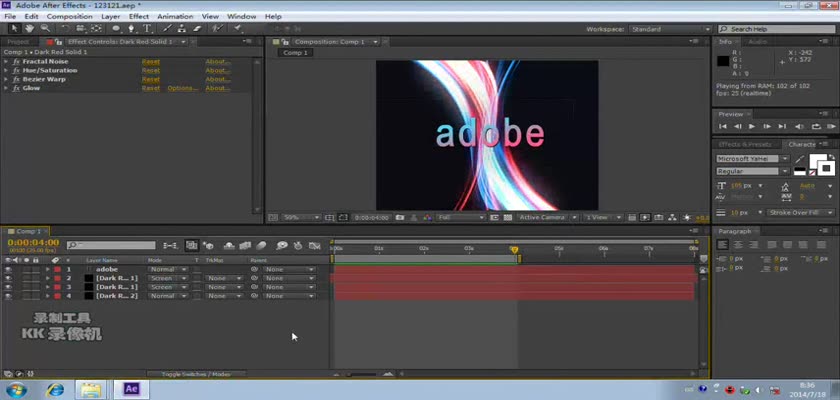
Task: Select the Horizontal Type tool
Action: [x=147, y=29]
